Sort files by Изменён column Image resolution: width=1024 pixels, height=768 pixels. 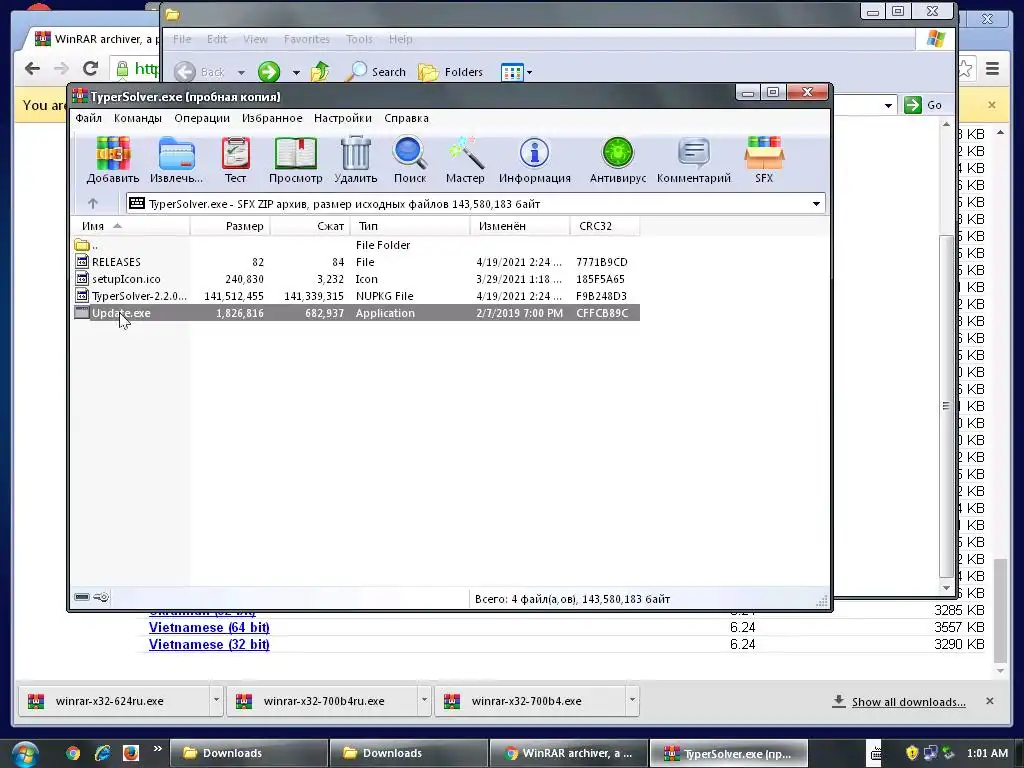coord(520,226)
